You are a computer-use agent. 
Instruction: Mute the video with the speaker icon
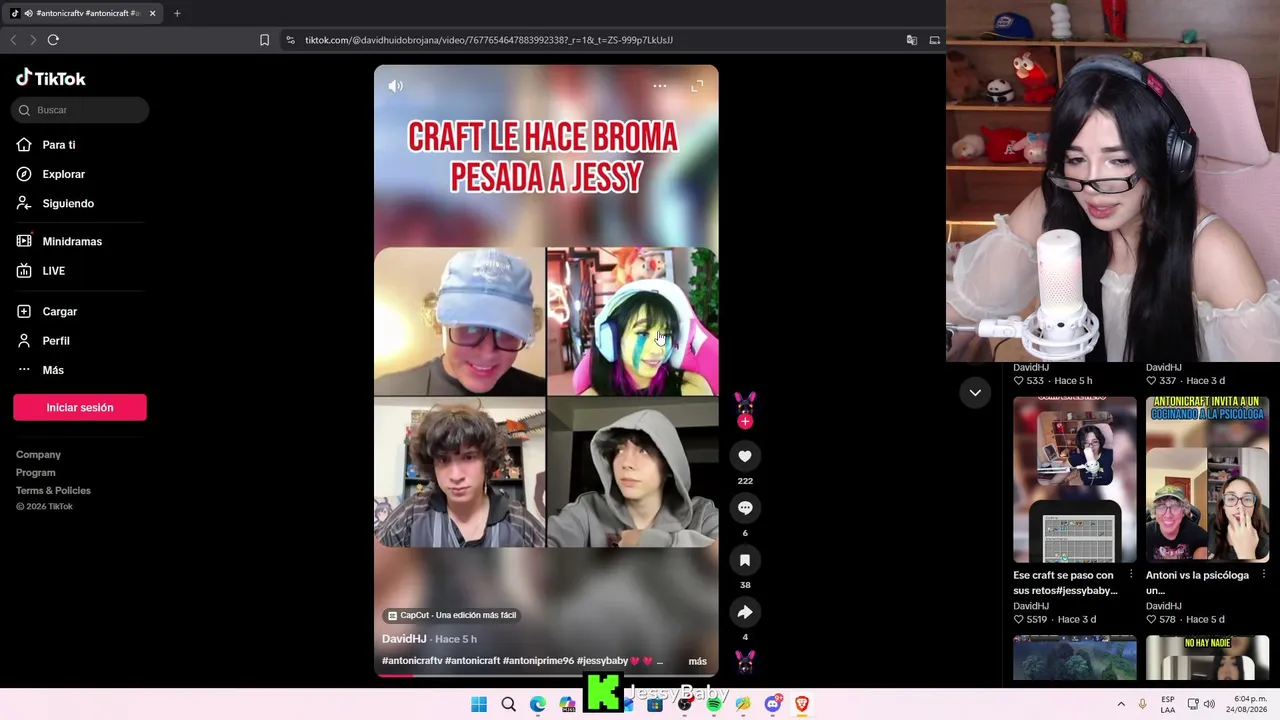click(x=396, y=86)
